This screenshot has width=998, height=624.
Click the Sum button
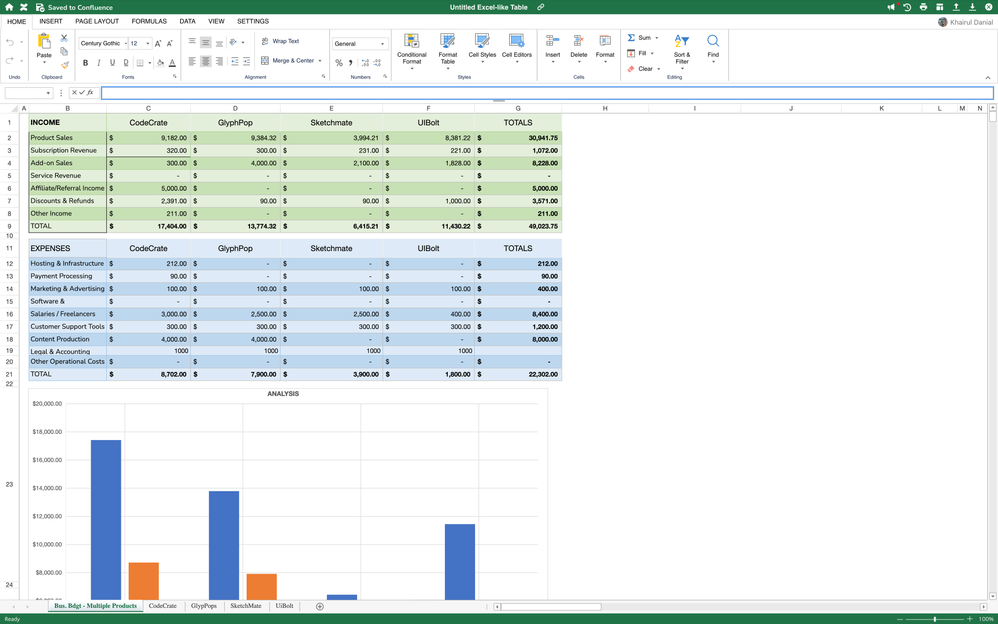click(643, 38)
